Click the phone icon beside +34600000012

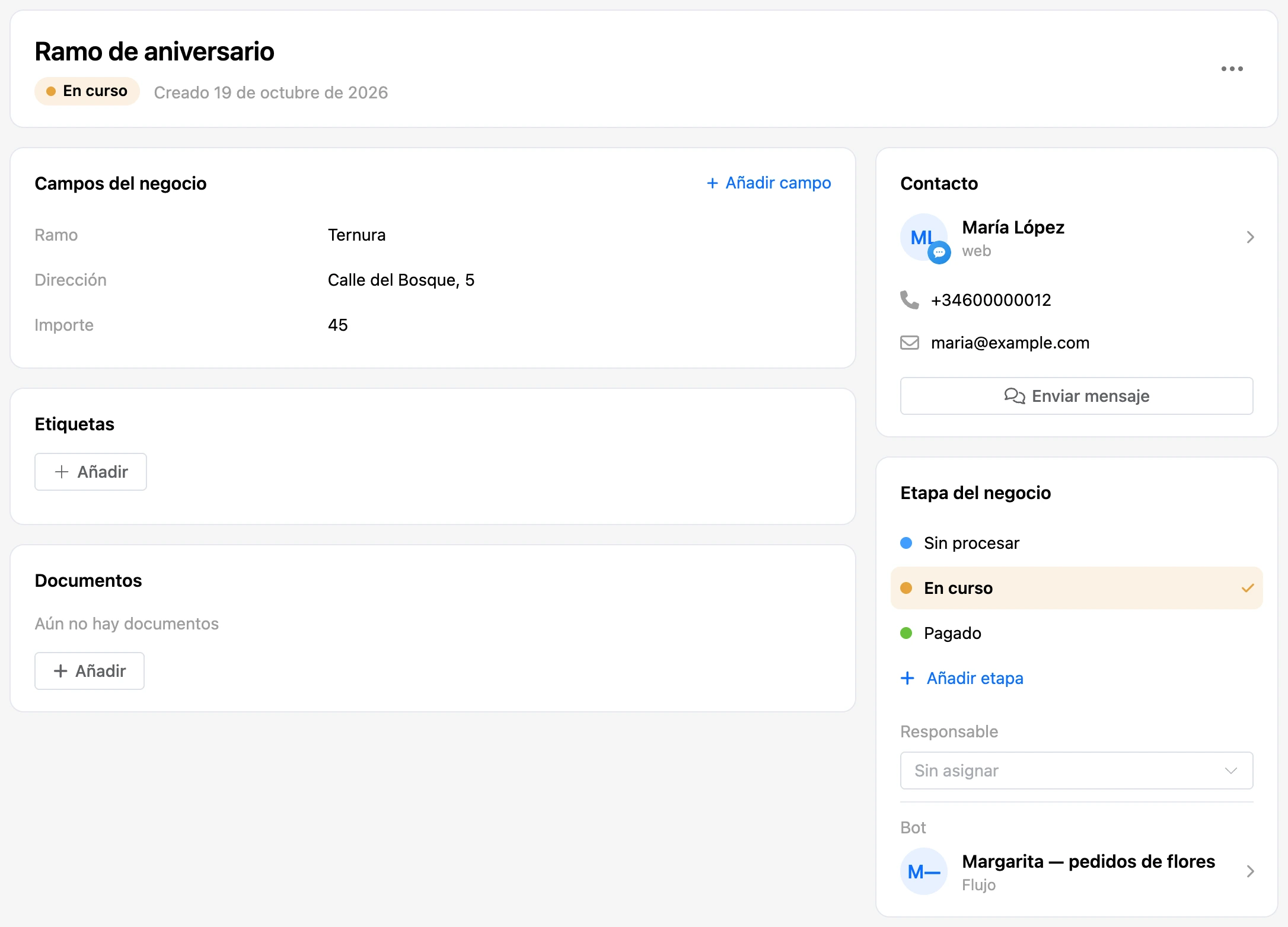pyautogui.click(x=909, y=300)
